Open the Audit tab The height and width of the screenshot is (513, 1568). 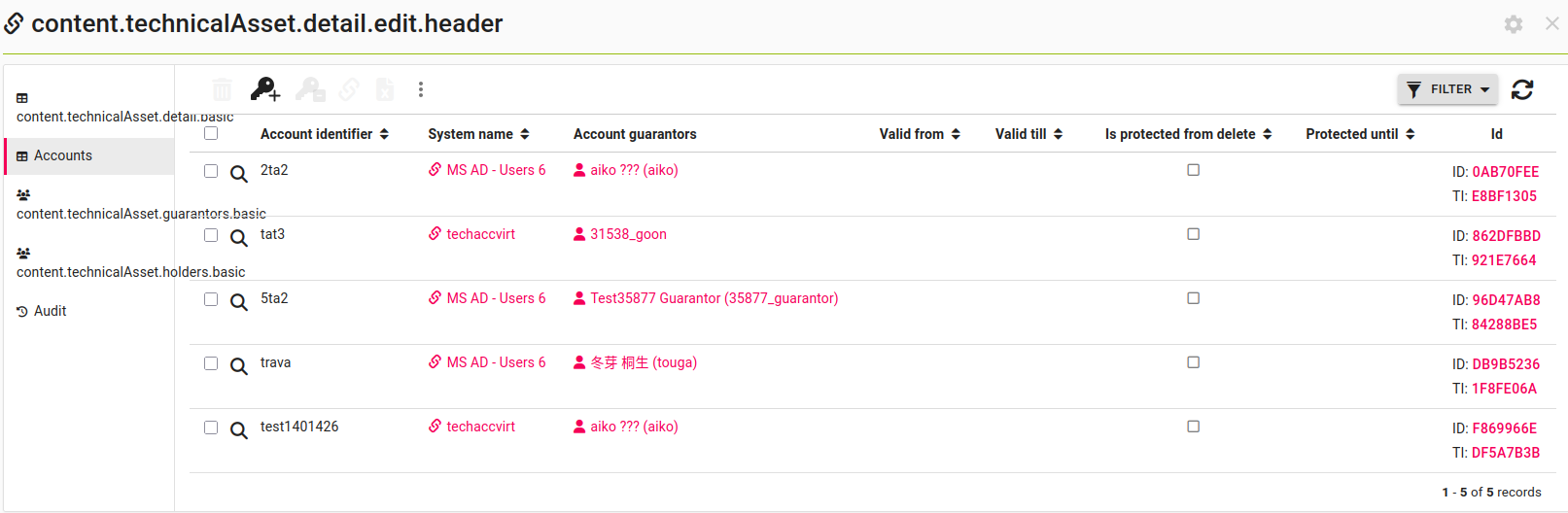click(50, 311)
